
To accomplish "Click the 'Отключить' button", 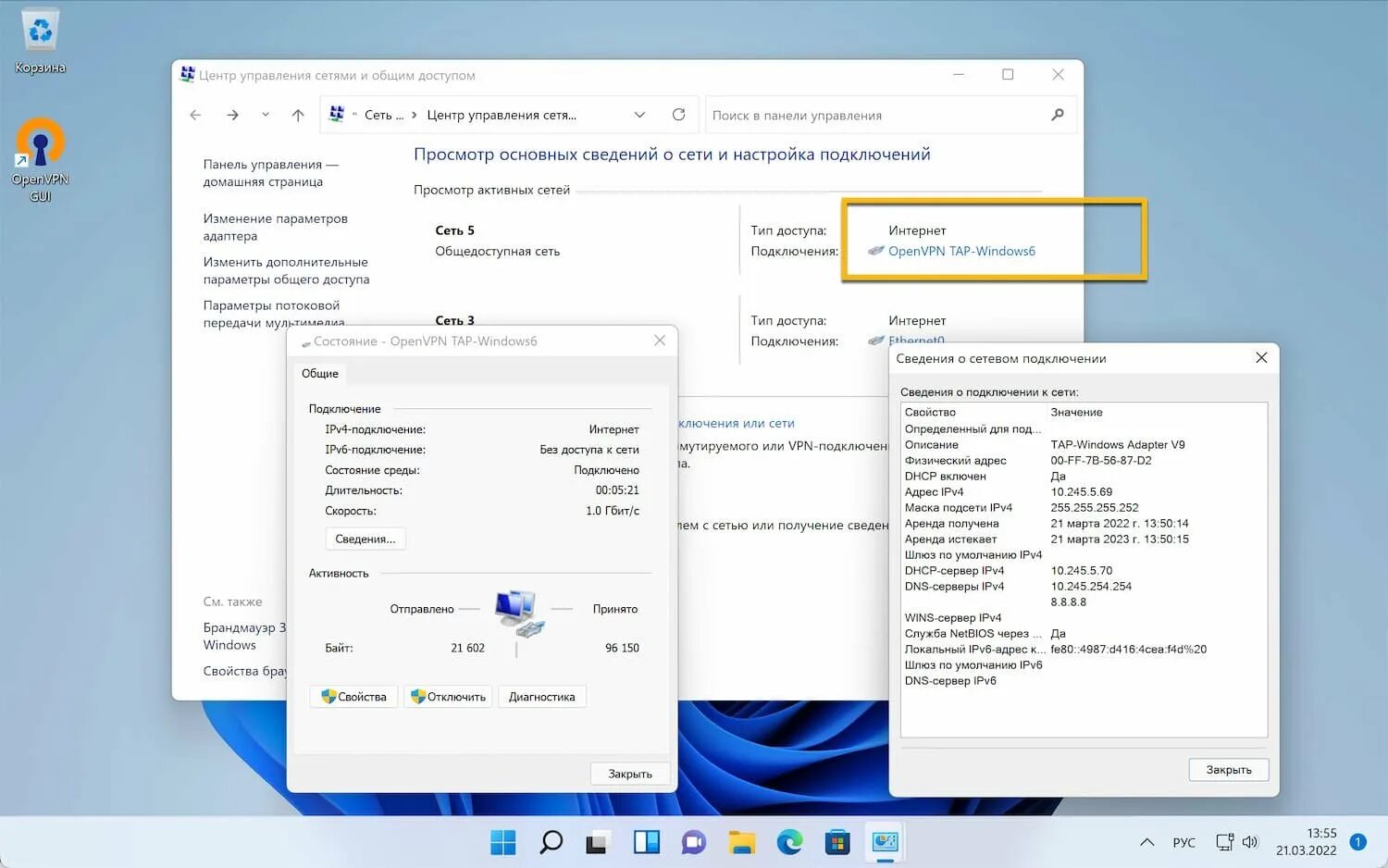I will [448, 697].
